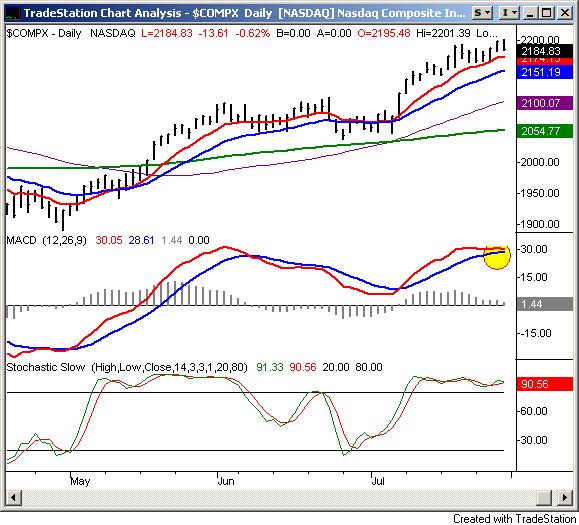Click the NASDAQ exchange label in status line
This screenshot has height=525, width=579.
113,33
